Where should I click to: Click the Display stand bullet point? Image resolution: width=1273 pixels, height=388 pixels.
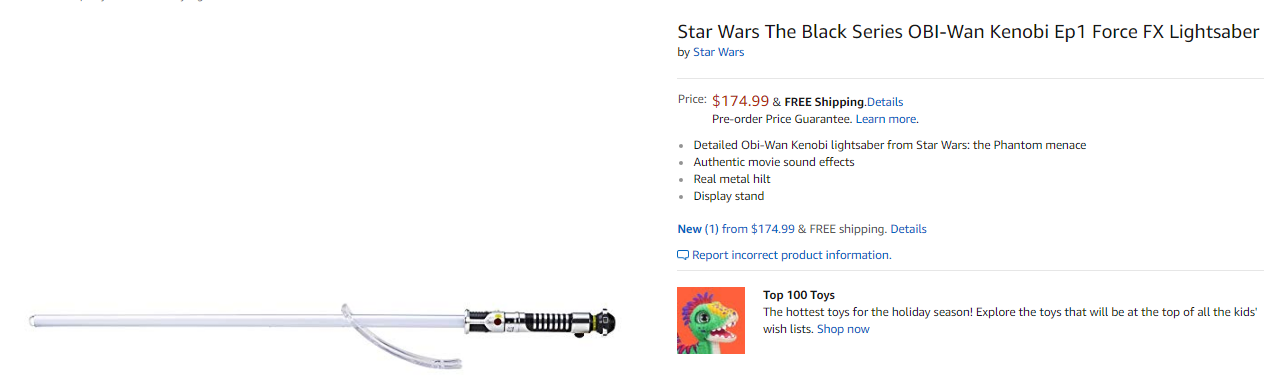(x=729, y=196)
